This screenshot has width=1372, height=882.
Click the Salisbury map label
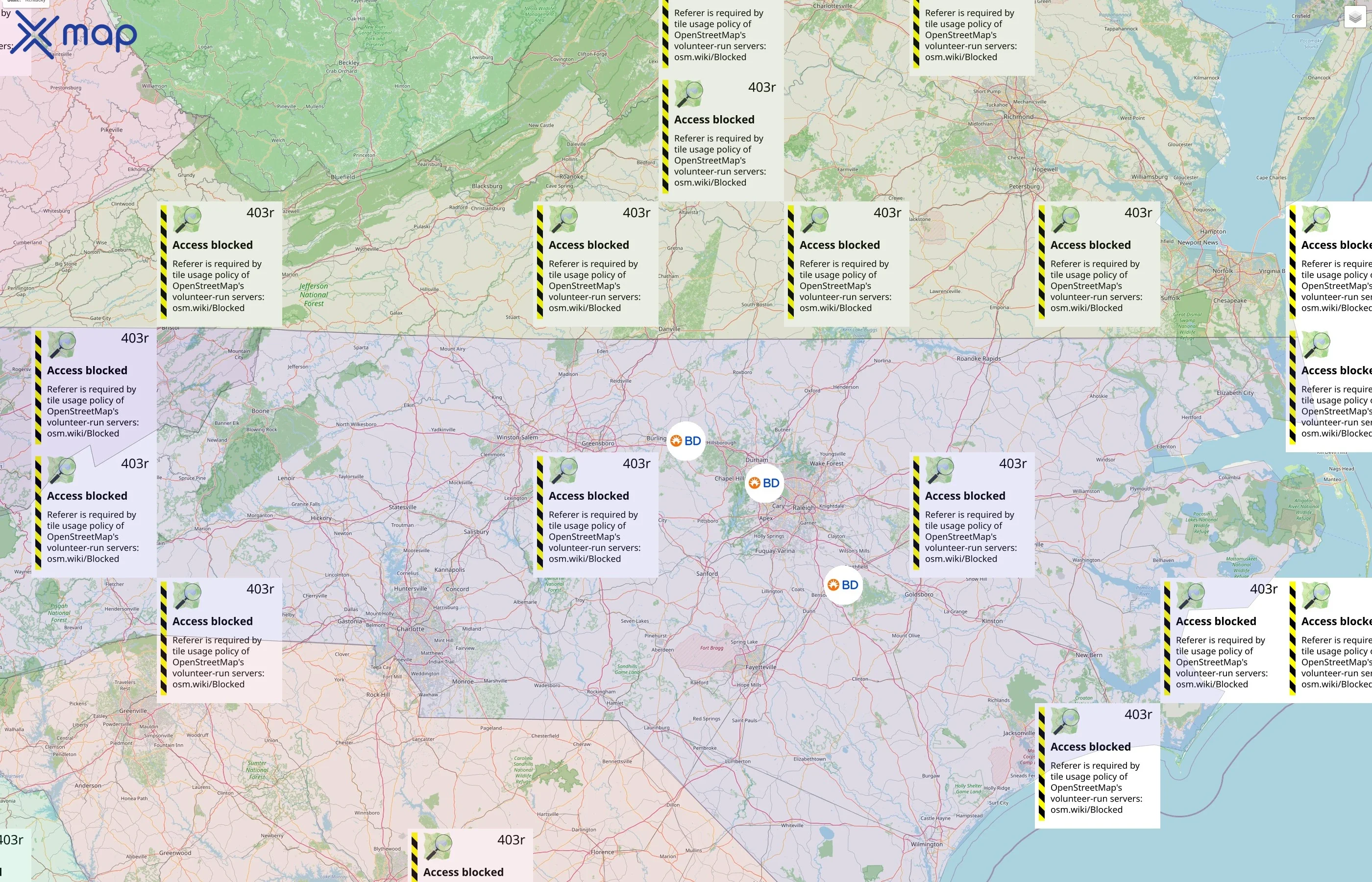coord(476,532)
